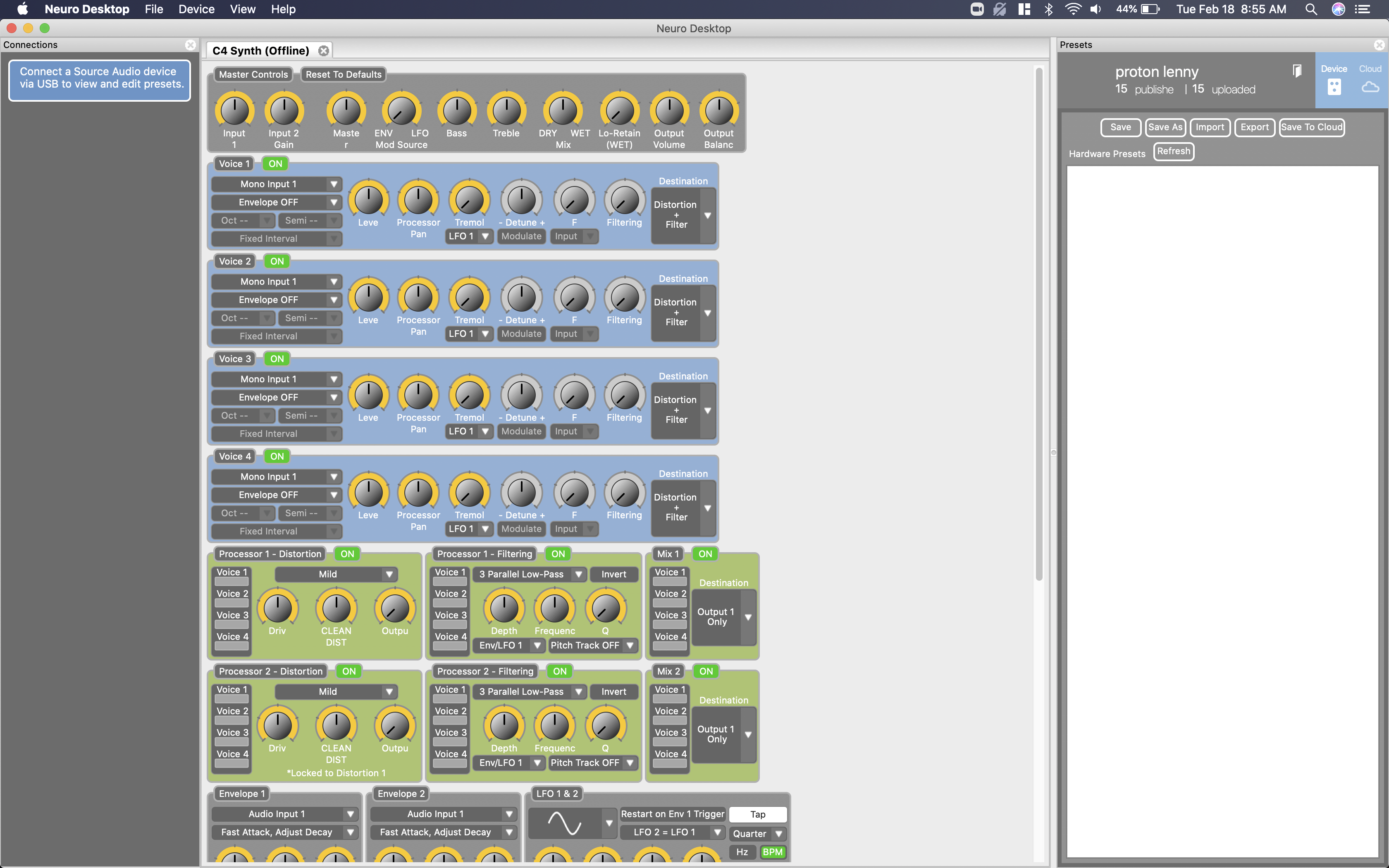Click the ENV LFO Mod Source knob
The height and width of the screenshot is (868, 1389).
click(x=402, y=110)
